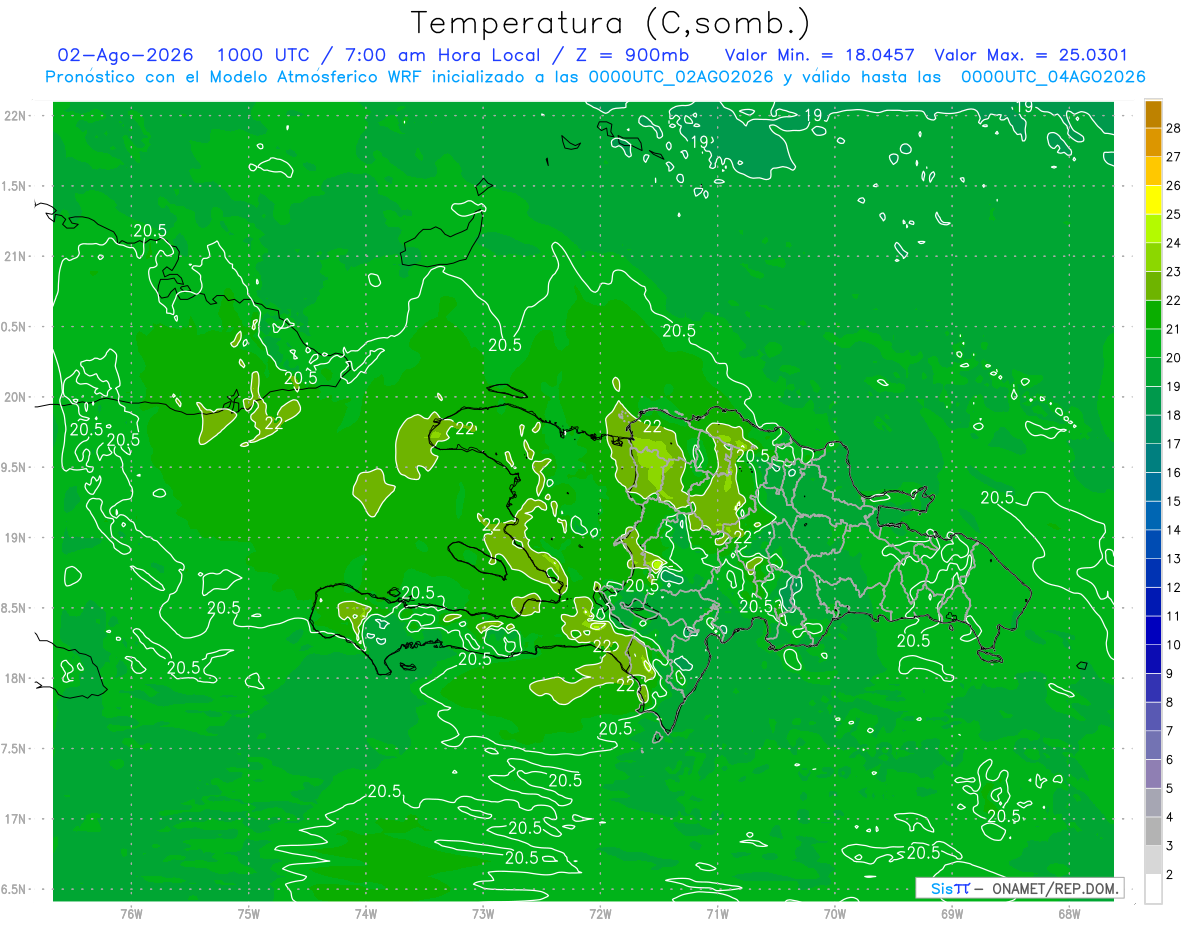This screenshot has width=1200, height=927.
Task: Click the "68W" longitude axis label
Action: [1069, 913]
